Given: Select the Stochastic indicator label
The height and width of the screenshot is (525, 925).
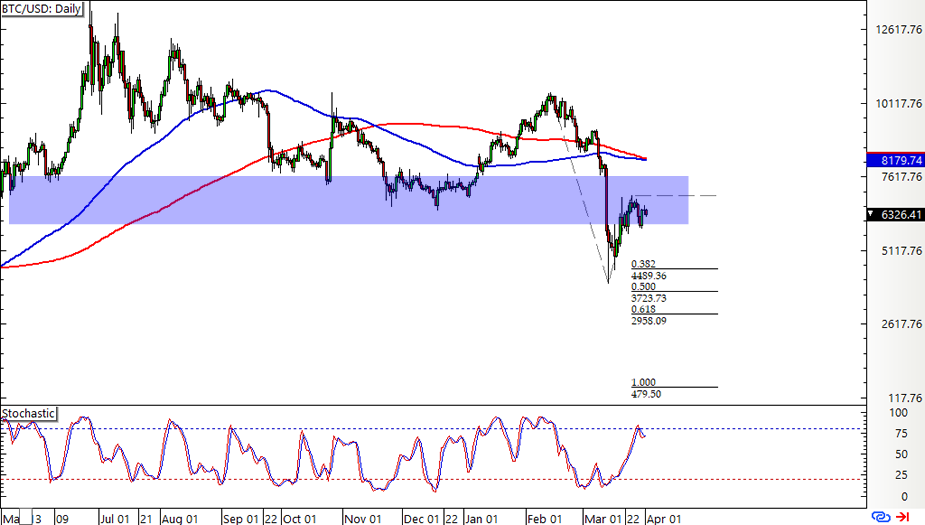Looking at the screenshot, I should 28,414.
